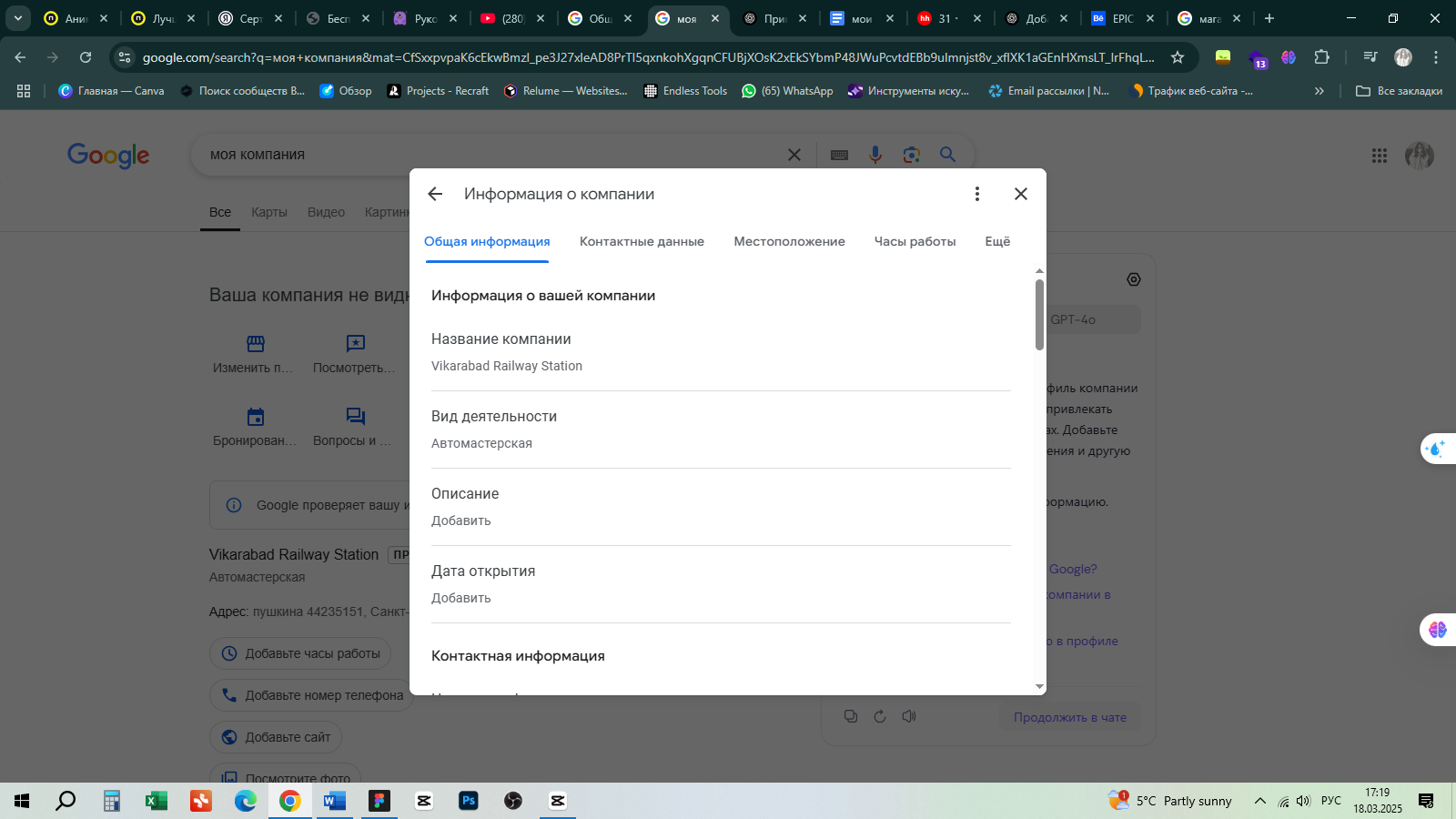The width and height of the screenshot is (1456, 819).
Task: Click the Посмотреть отзывы star icon
Action: coord(356,343)
